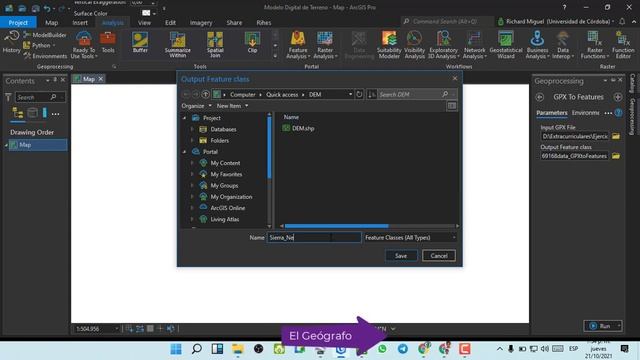Save the output feature class

[401, 256]
